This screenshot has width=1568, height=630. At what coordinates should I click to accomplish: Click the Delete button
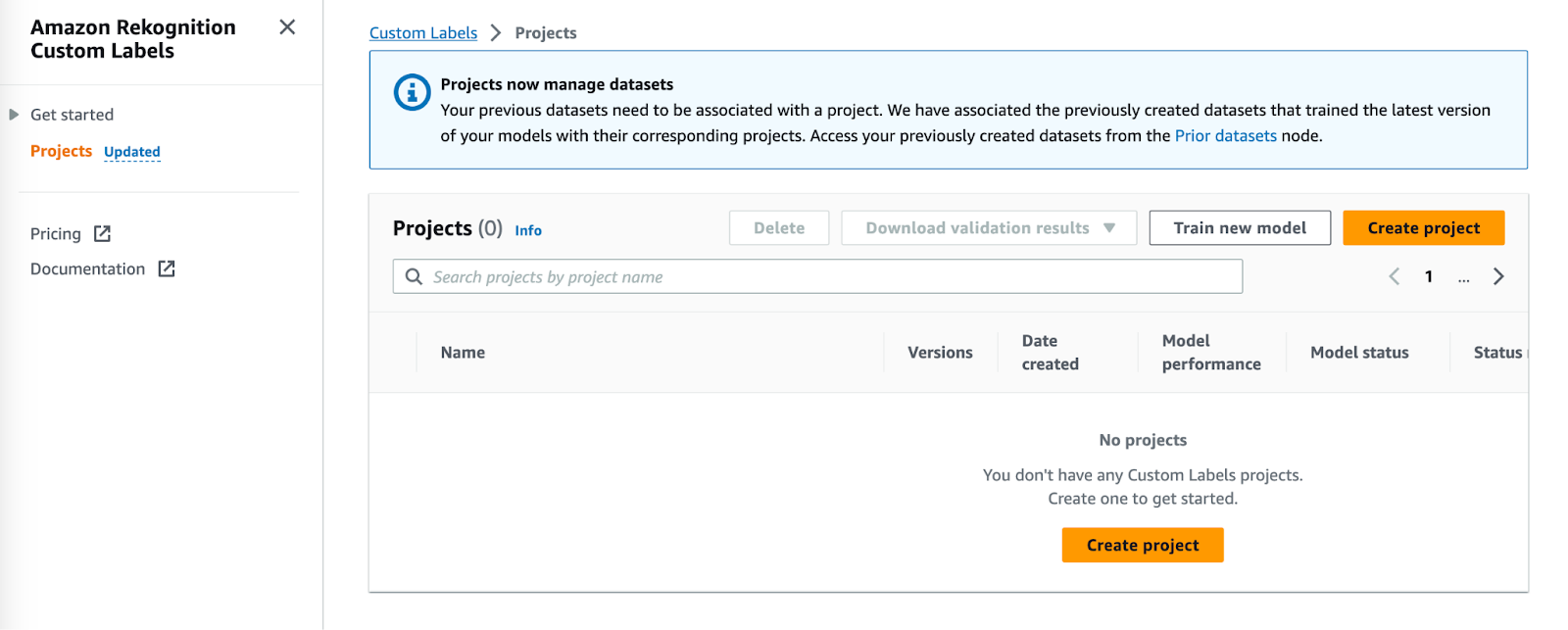(779, 228)
